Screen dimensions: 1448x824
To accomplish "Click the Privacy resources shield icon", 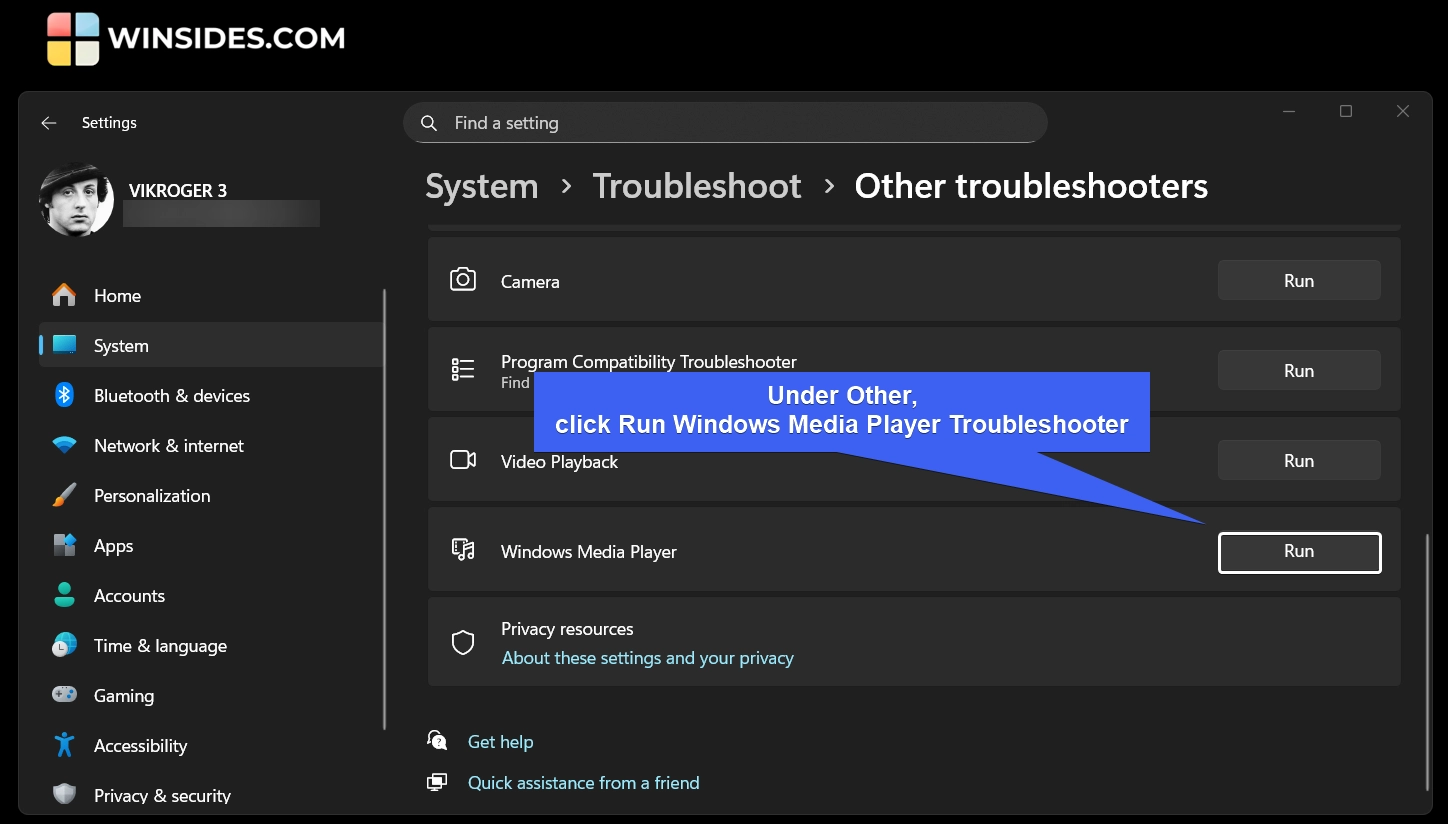I will pyautogui.click(x=463, y=642).
